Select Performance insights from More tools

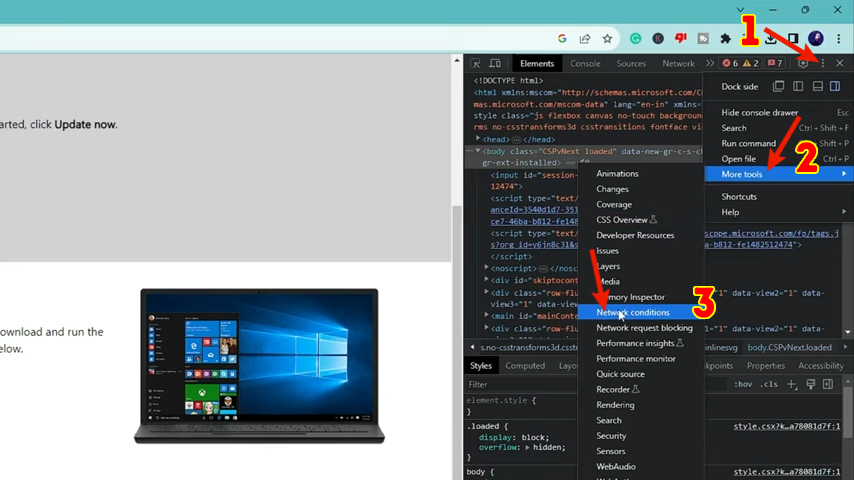640,343
